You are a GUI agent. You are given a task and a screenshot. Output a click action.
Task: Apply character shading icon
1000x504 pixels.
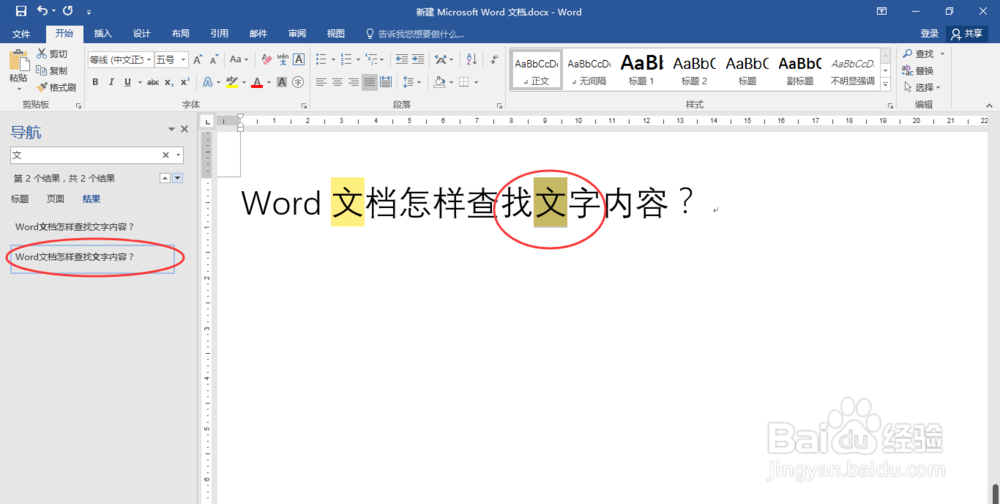pyautogui.click(x=282, y=82)
